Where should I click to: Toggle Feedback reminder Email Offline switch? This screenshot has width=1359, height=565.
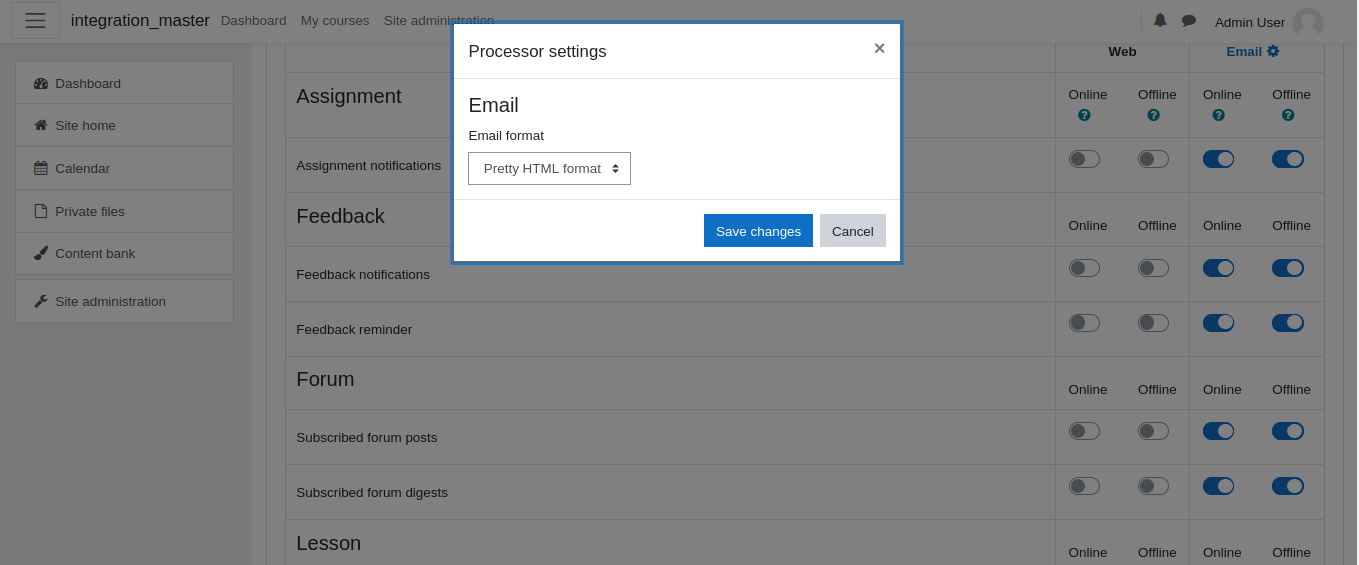pyautogui.click(x=1288, y=323)
